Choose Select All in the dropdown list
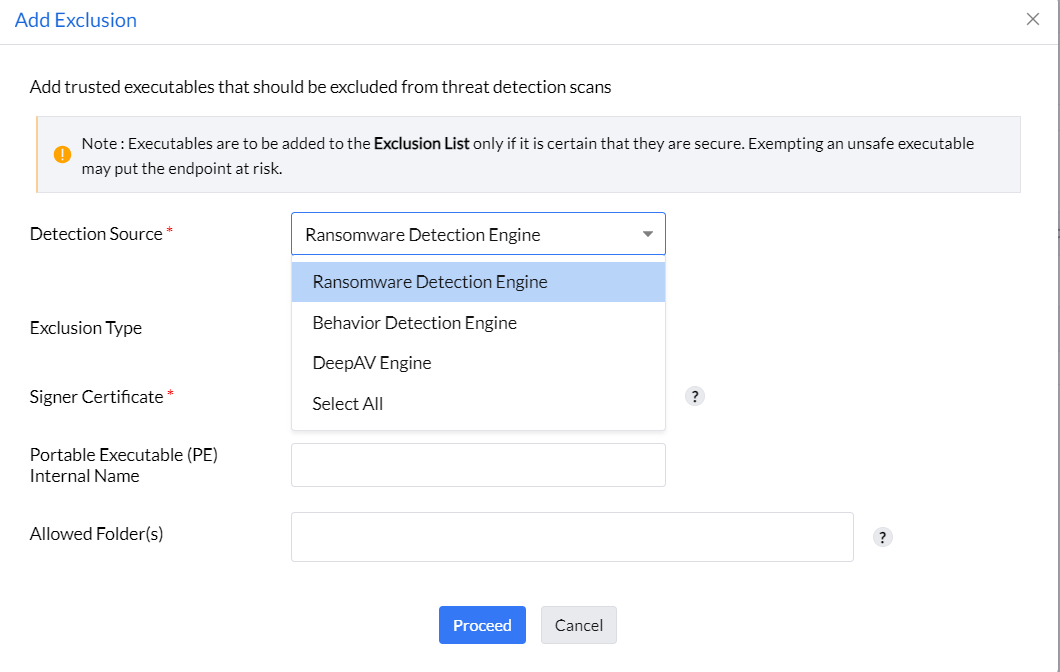Image resolution: width=1060 pixels, height=672 pixels. tap(348, 404)
